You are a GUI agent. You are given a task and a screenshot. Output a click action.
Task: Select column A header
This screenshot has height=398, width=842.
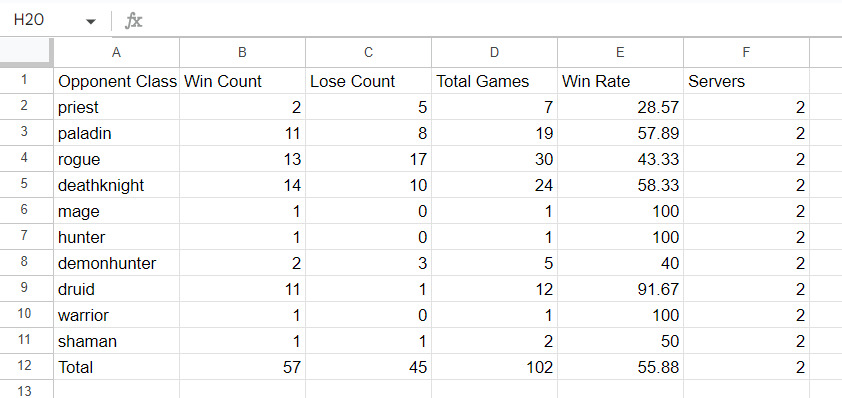117,52
